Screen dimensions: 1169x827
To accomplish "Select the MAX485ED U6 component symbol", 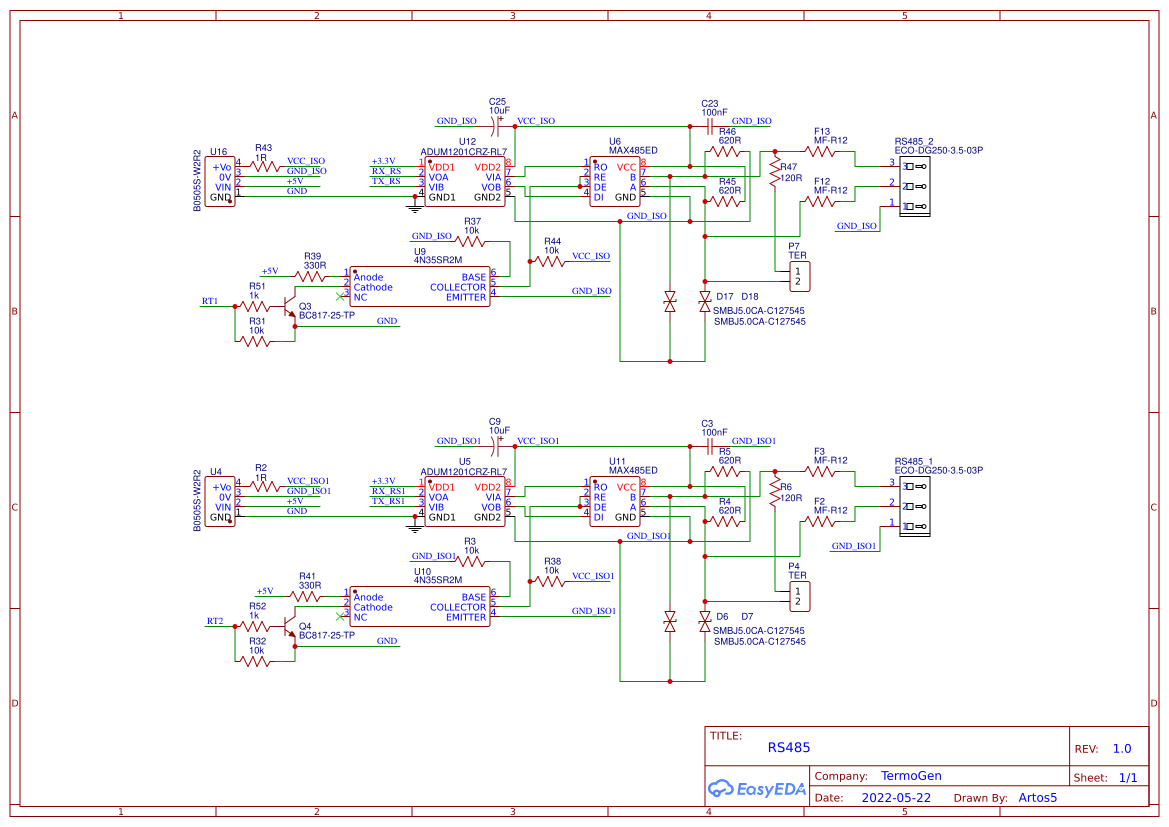I will click(x=615, y=180).
